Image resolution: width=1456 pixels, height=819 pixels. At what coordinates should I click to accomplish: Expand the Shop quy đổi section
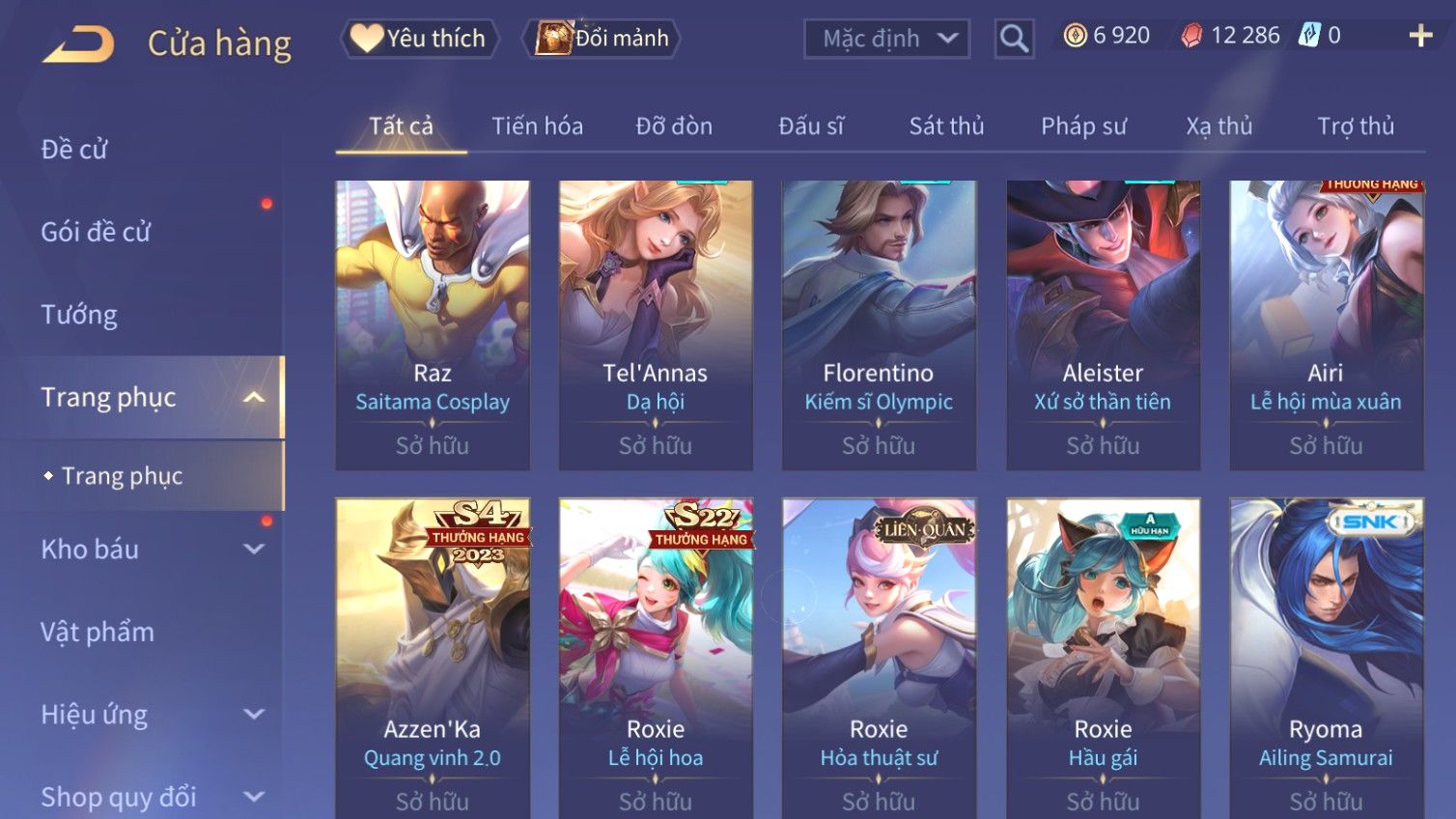(254, 797)
